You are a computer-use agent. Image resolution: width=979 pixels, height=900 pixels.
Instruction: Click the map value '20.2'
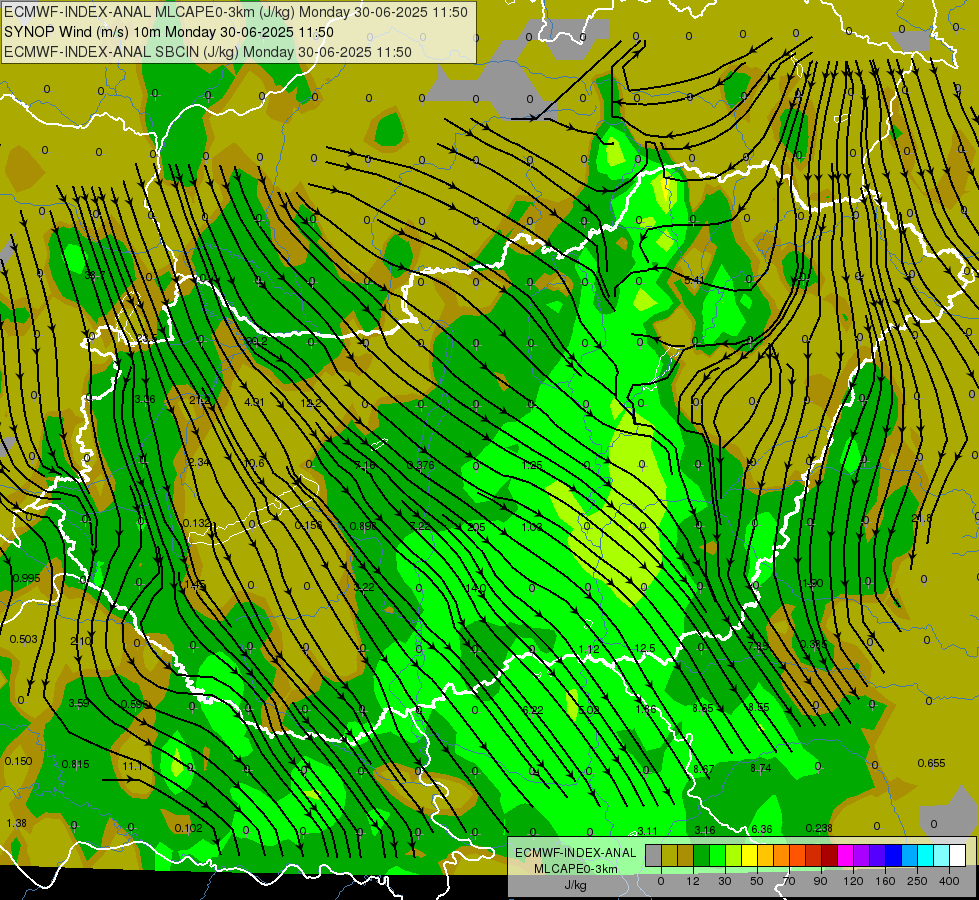(x=257, y=342)
